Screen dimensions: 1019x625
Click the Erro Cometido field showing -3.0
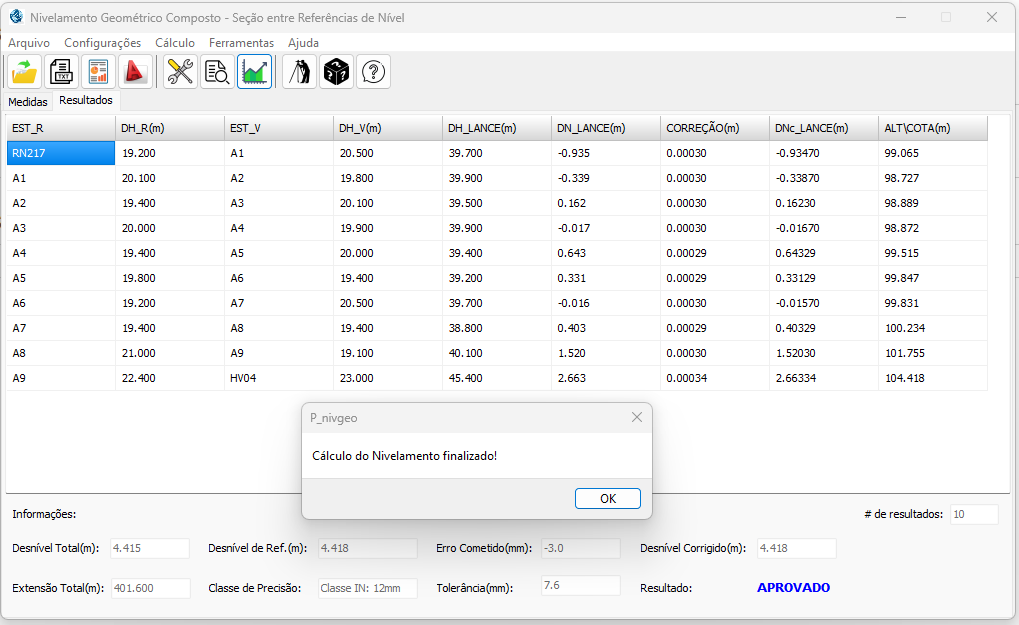581,548
